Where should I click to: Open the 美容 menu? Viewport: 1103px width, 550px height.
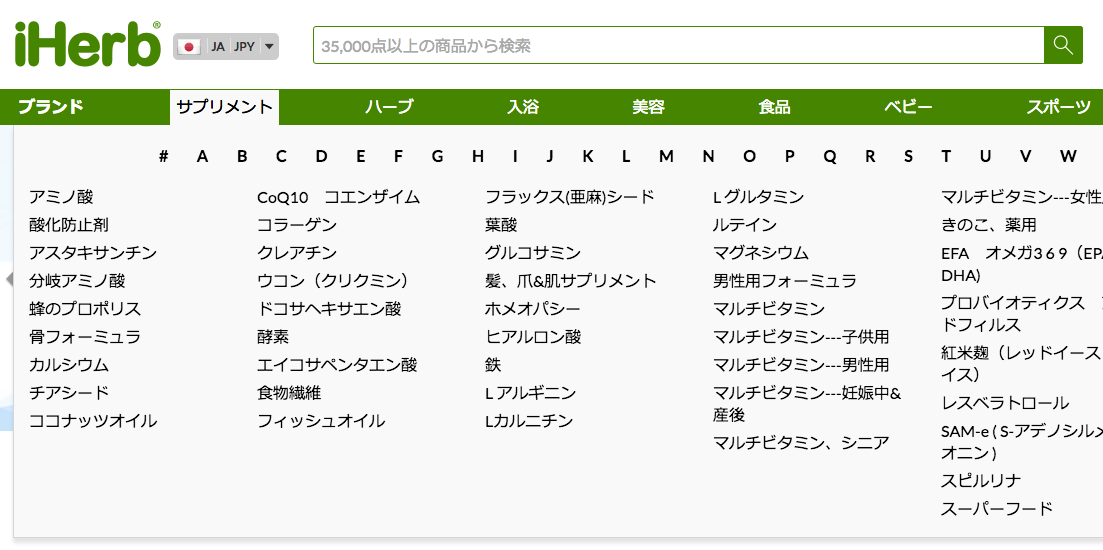649,107
